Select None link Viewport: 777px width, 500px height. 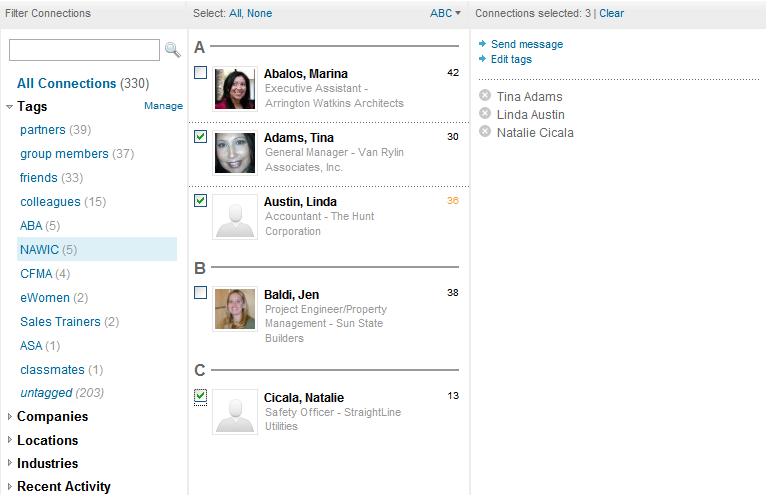coord(259,13)
